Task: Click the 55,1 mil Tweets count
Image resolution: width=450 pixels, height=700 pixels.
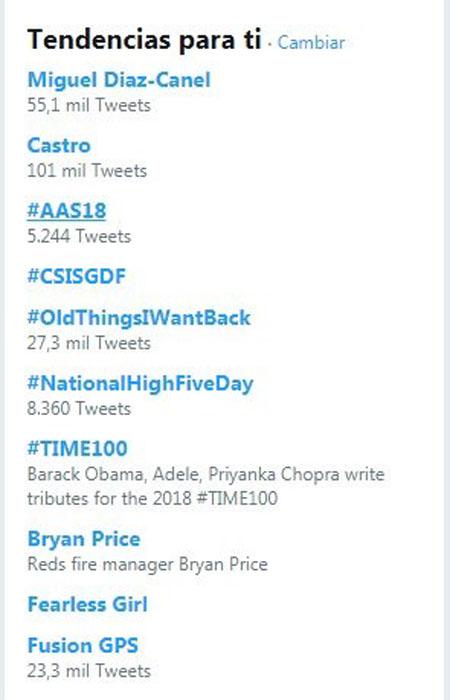Action: pos(89,105)
